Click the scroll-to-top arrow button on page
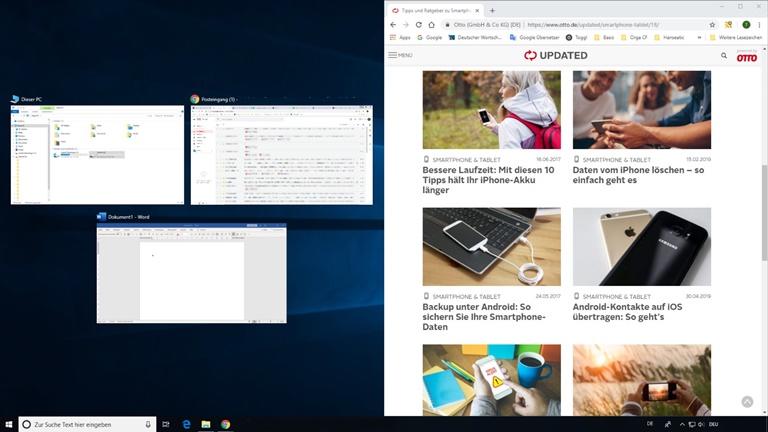The image size is (768, 432). (x=747, y=401)
